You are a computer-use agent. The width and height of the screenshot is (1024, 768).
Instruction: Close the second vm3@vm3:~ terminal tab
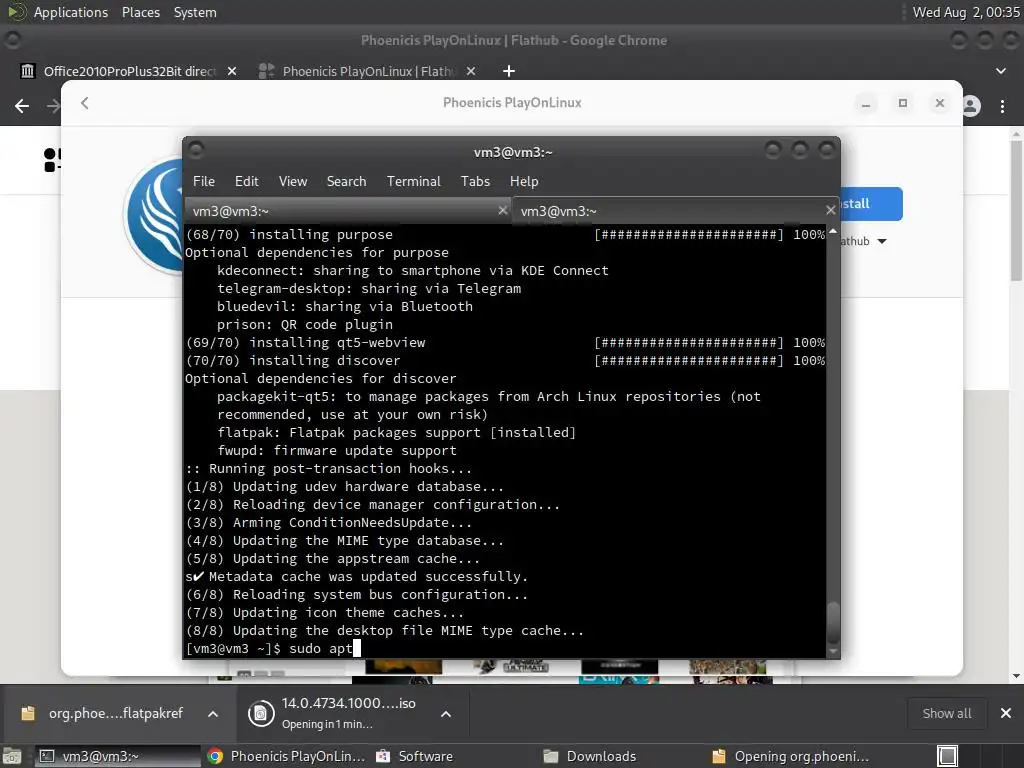point(830,210)
